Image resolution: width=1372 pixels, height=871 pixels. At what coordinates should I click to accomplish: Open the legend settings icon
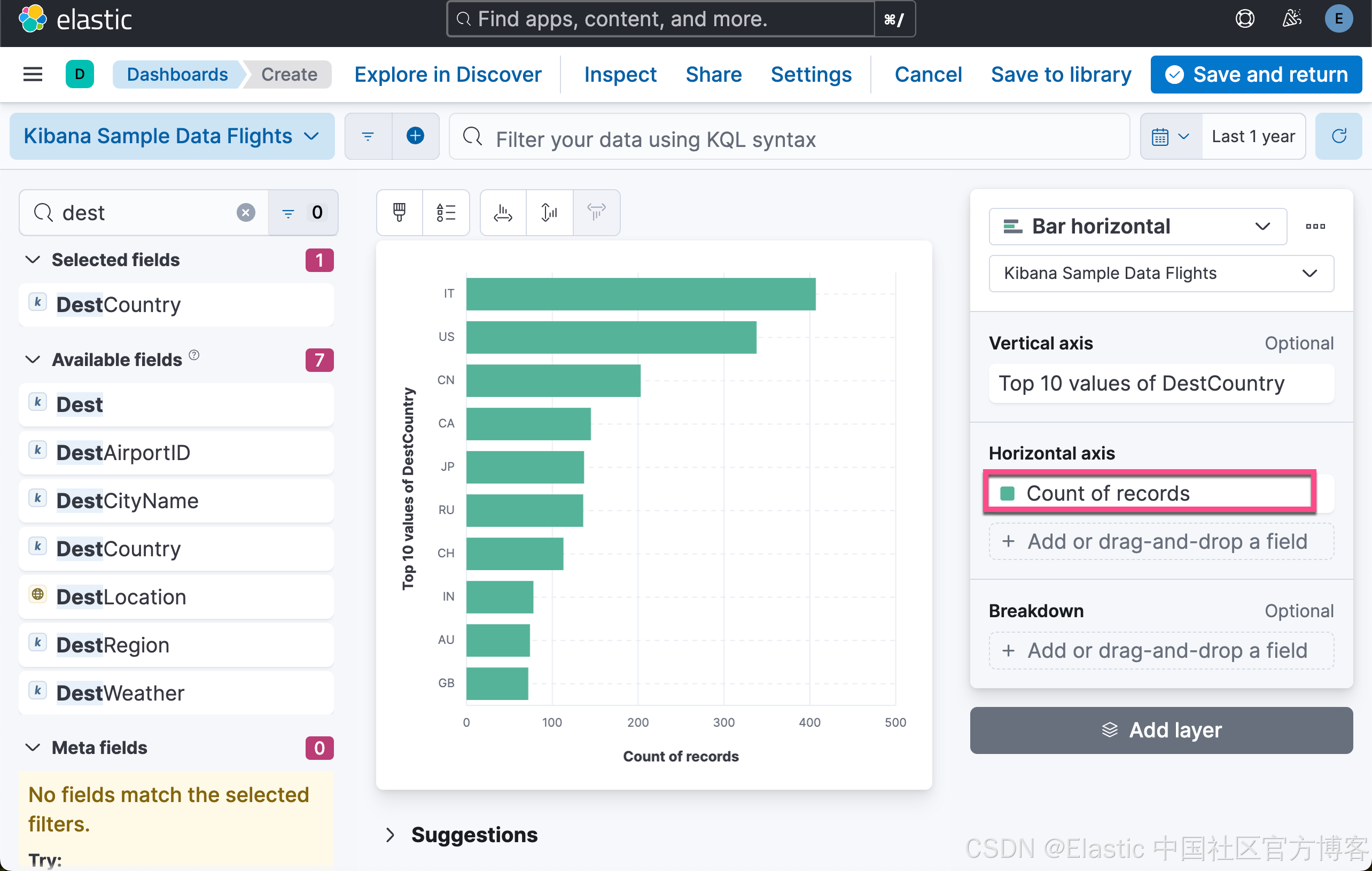pos(446,213)
